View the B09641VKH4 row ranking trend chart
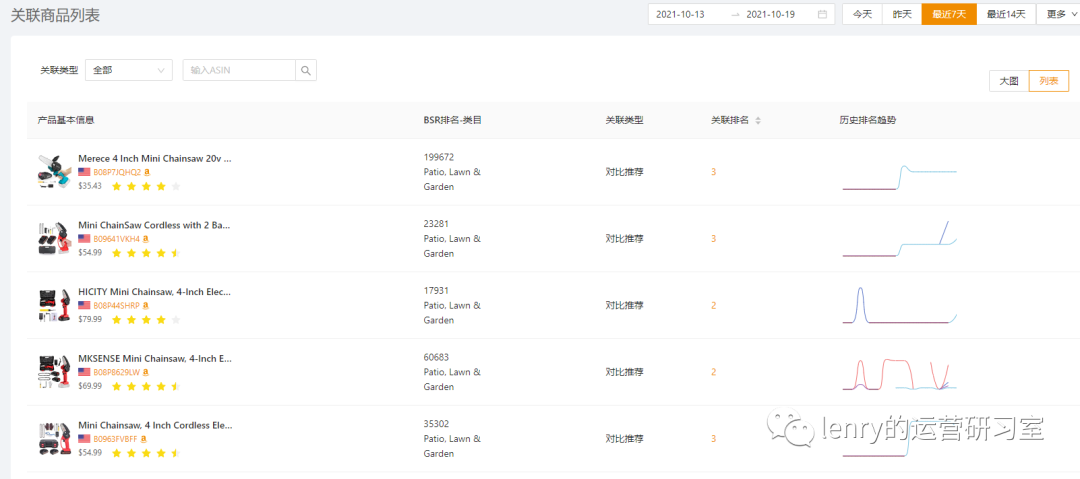 click(900, 239)
